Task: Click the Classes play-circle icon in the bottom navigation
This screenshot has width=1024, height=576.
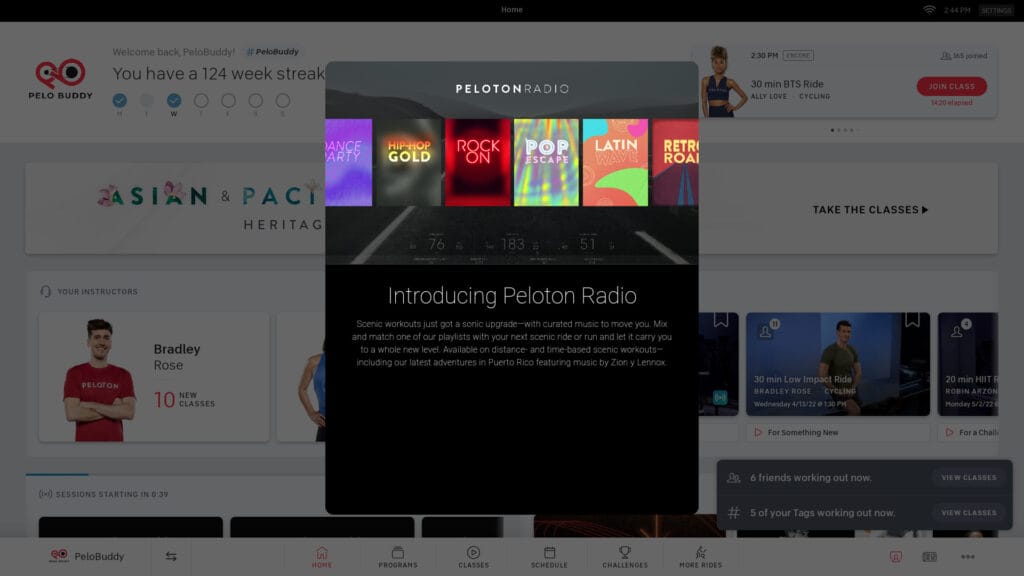Action: point(473,552)
